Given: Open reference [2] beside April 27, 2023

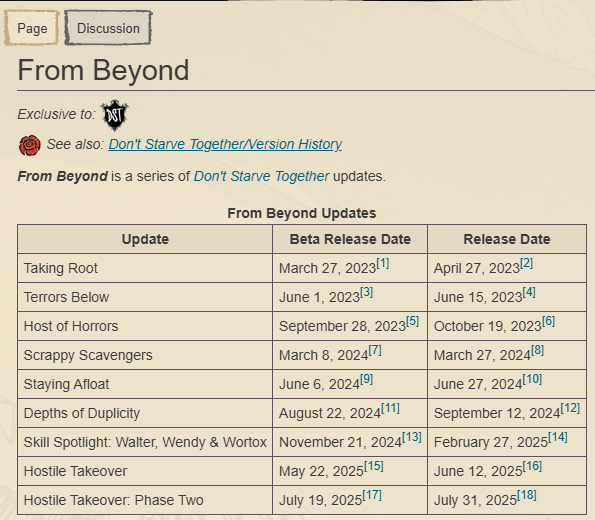Looking at the screenshot, I should (526, 263).
